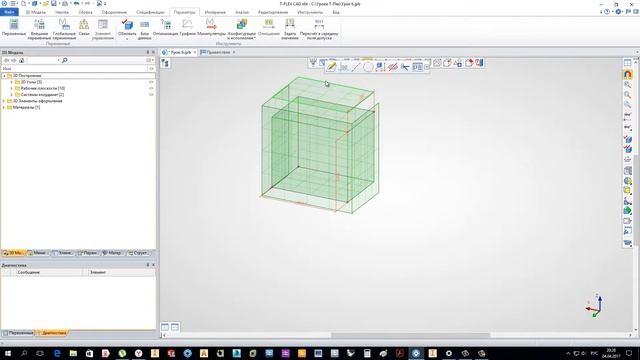
Task: Switch to the Инструменты ribbon tab
Action: tap(310, 12)
